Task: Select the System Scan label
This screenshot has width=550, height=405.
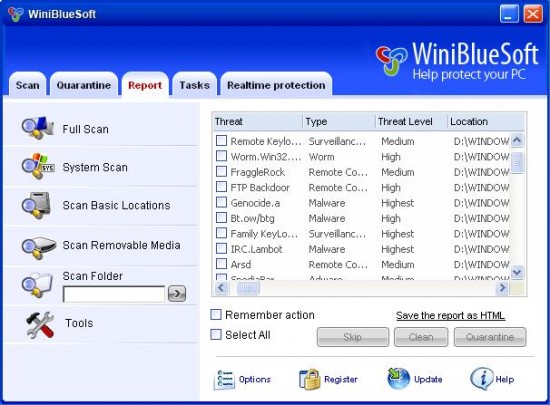Action: [x=95, y=167]
